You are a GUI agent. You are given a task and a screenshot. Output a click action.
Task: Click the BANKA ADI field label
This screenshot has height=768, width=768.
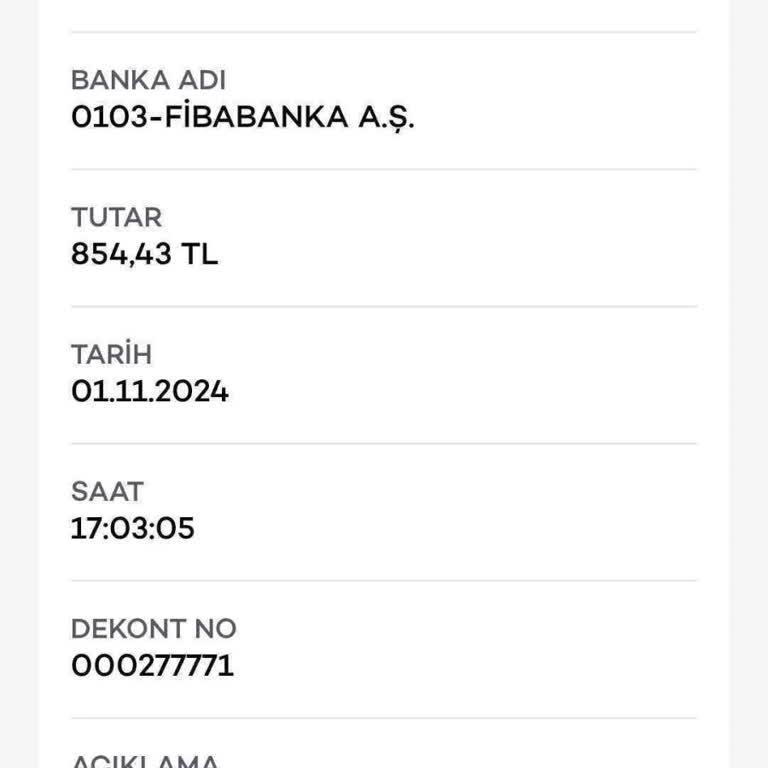coord(148,81)
